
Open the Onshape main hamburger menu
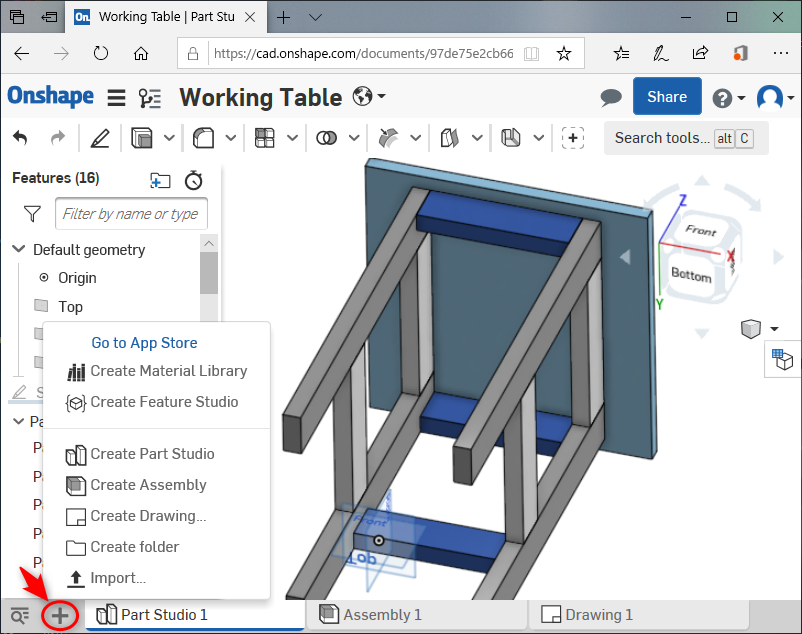pyautogui.click(x=116, y=97)
